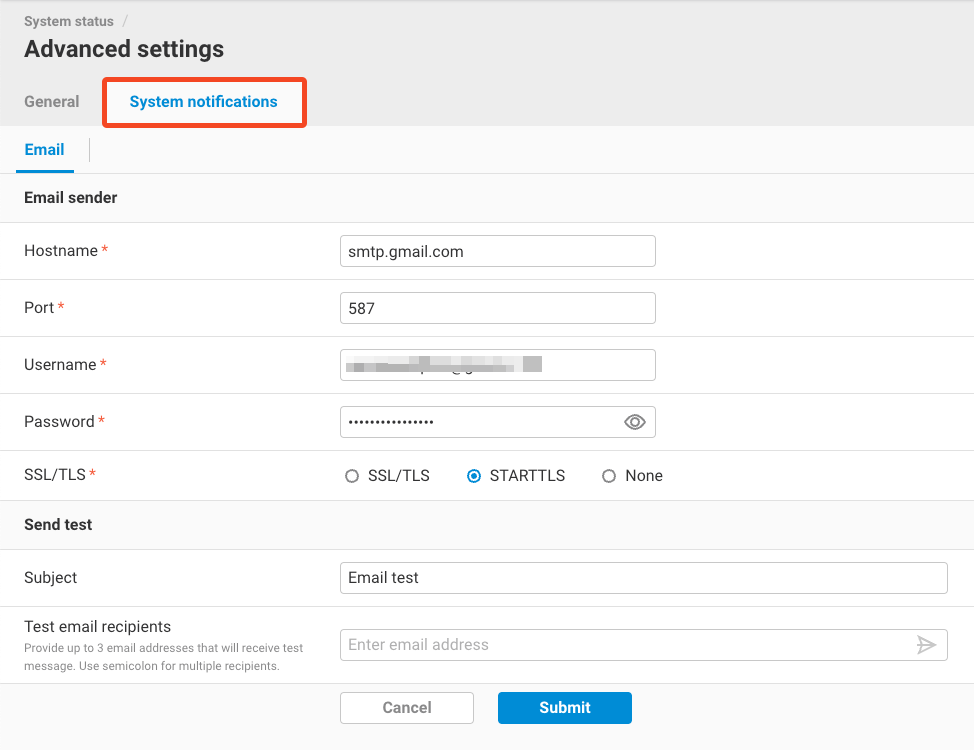
Task: Reveal the password with the eye icon
Action: 634,422
